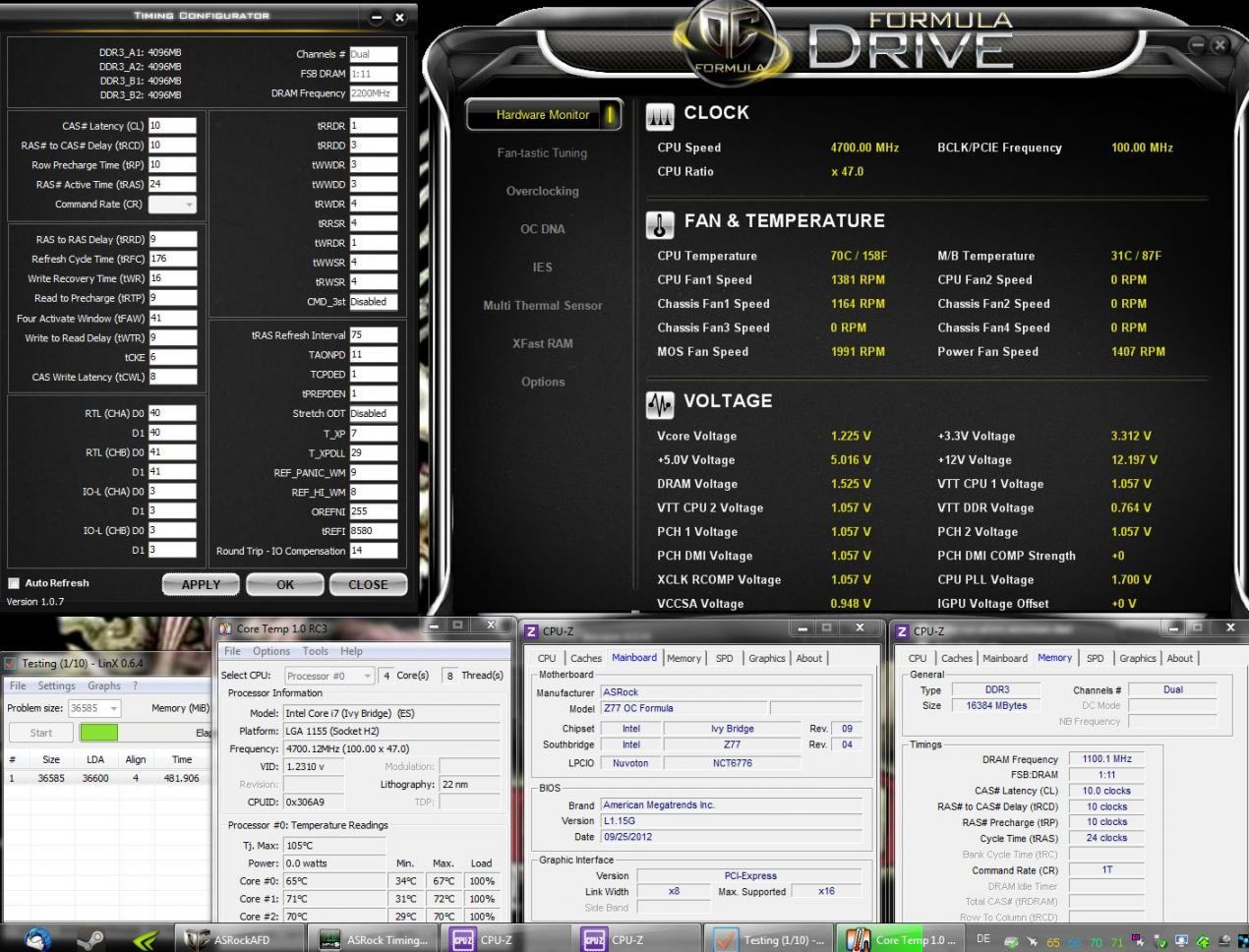The height and width of the screenshot is (952, 1249).
Task: Expand the LinX Problem size dropdown
Action: pos(94,708)
